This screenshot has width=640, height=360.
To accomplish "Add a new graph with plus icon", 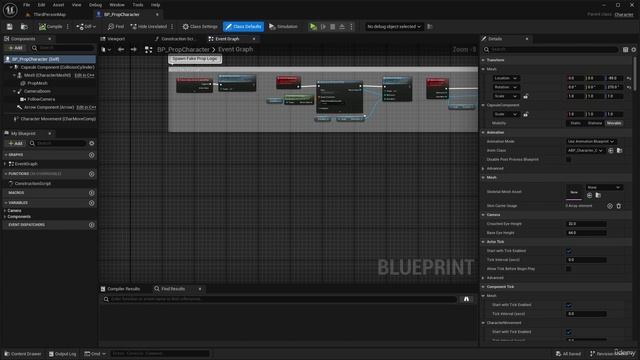I will pos(91,155).
